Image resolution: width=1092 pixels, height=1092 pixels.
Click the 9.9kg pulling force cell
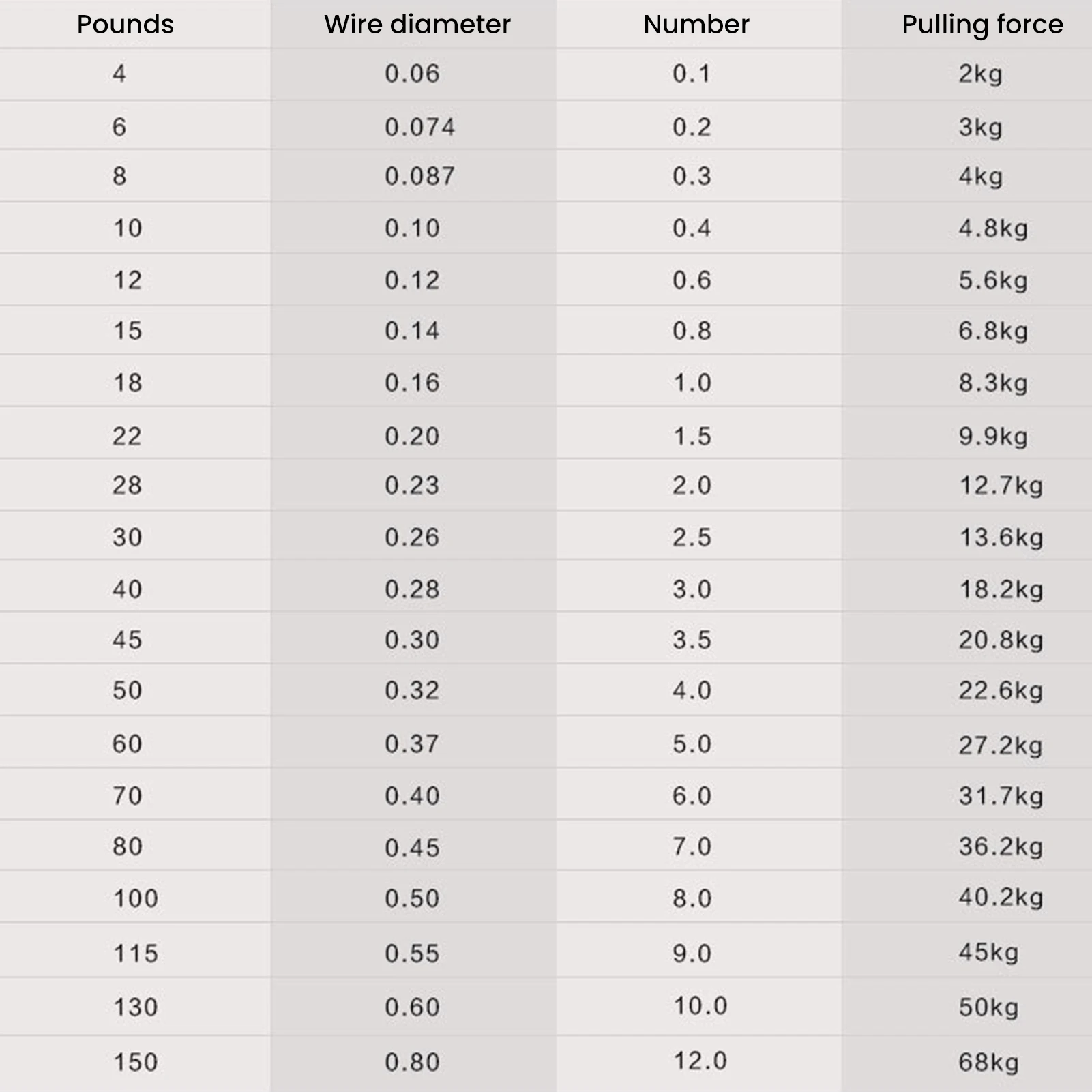992,437
